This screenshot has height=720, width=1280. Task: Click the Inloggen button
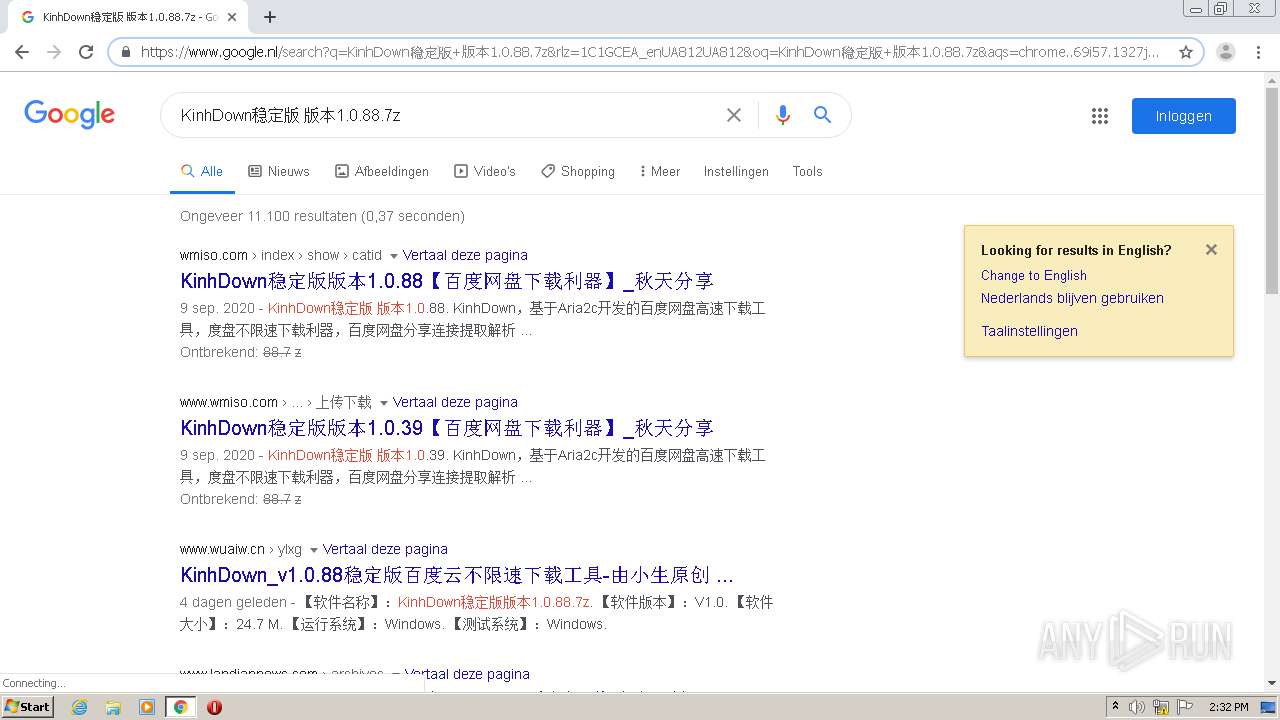[1184, 116]
